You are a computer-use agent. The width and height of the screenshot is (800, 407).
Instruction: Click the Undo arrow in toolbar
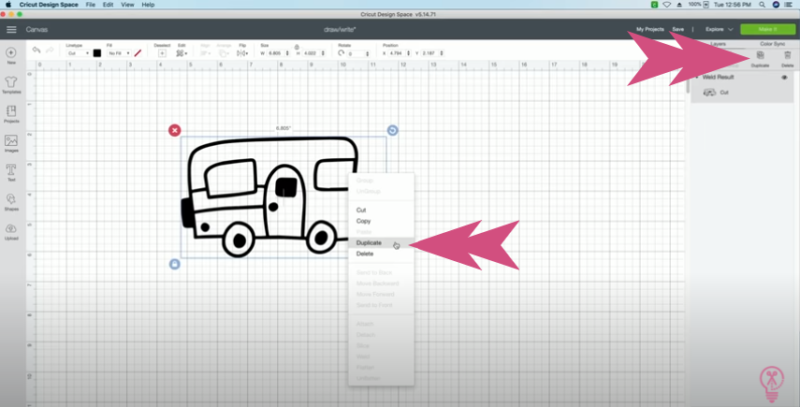point(36,51)
